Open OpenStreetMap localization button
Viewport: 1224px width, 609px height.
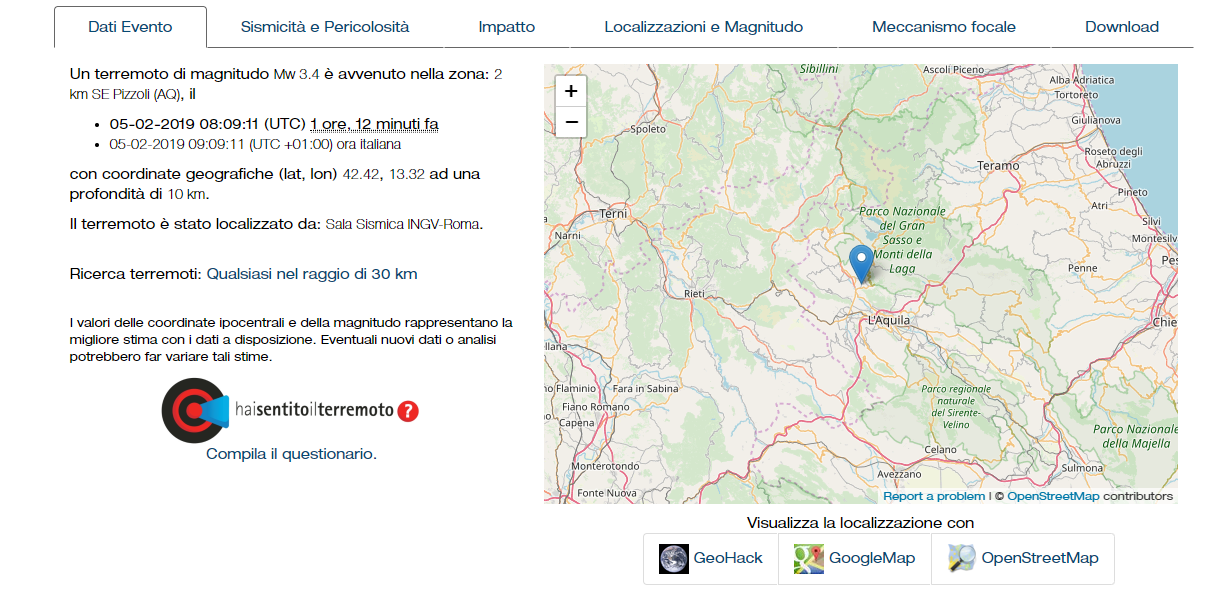pyautogui.click(x=1023, y=558)
